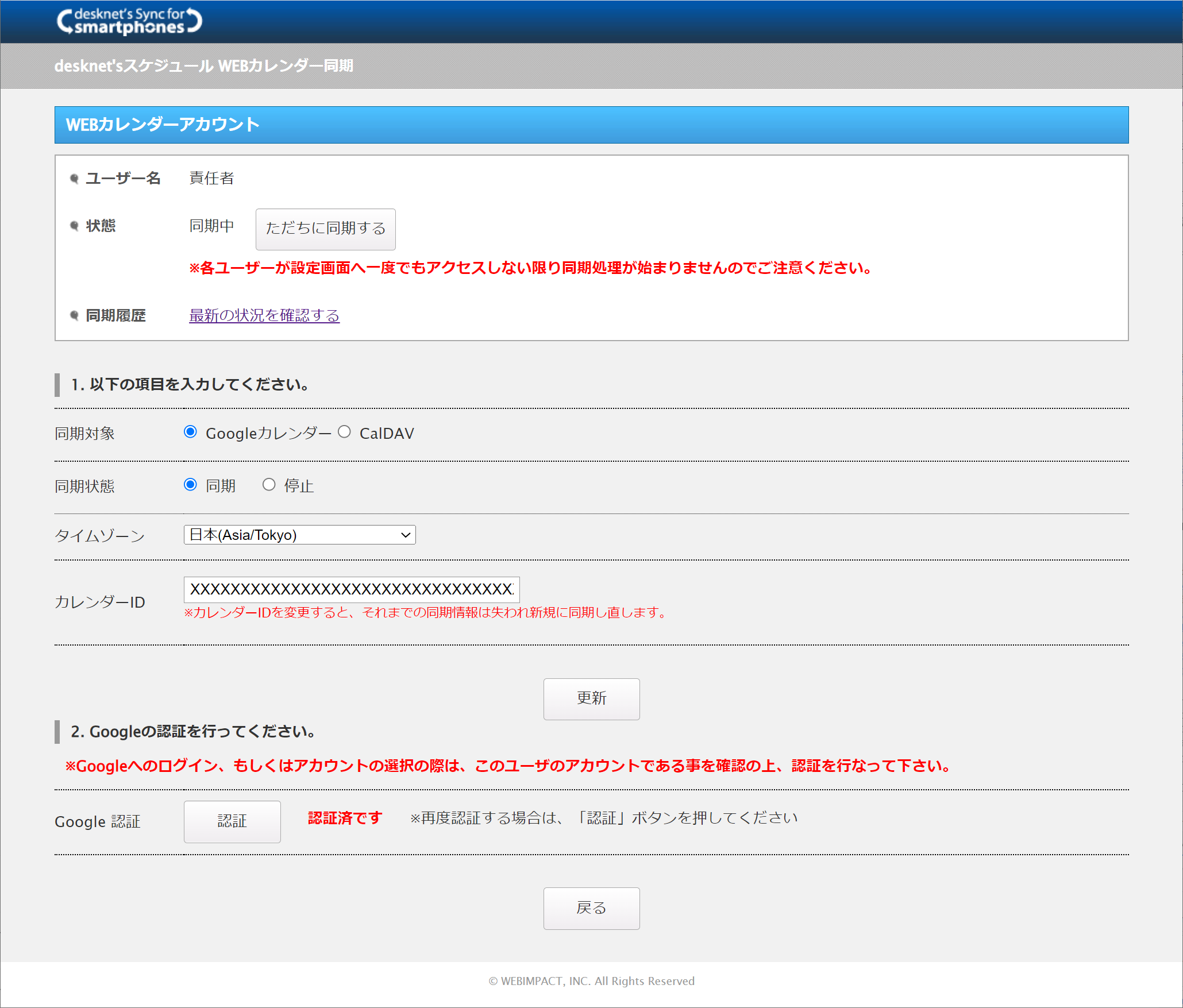The width and height of the screenshot is (1183, 1008).
Task: Click the desknet's Sync for smartphones logo
Action: pos(129,22)
